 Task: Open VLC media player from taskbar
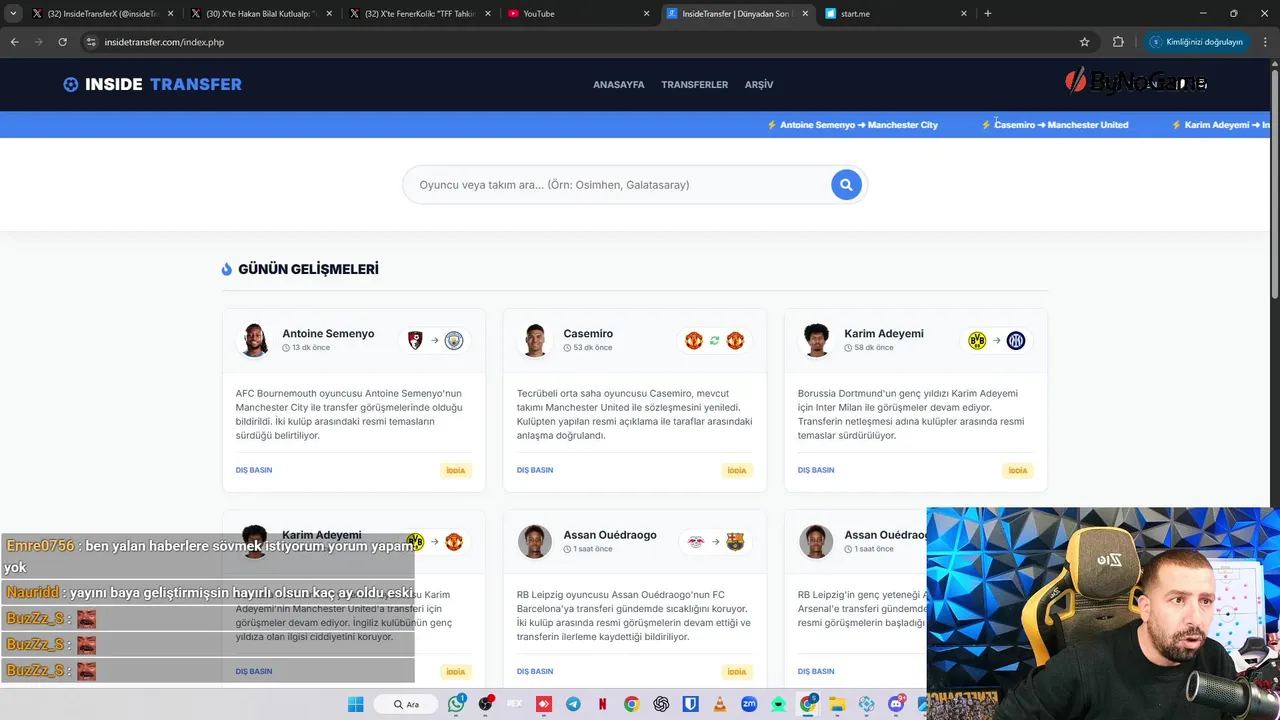coord(719,704)
